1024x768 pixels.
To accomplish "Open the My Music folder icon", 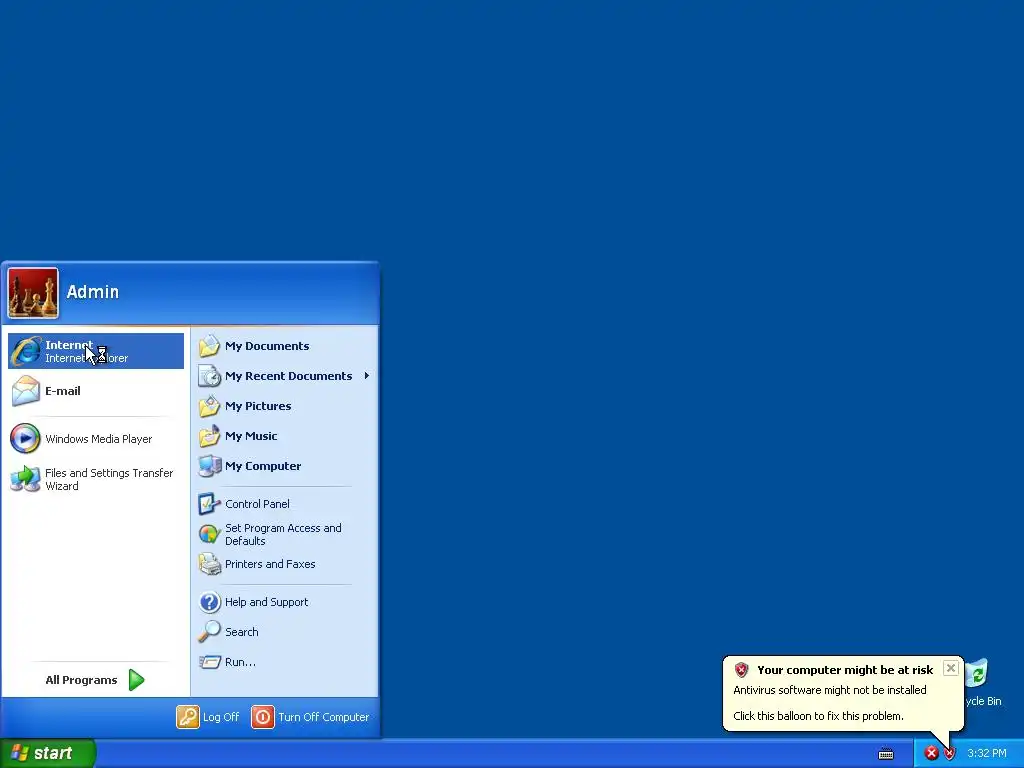I will pos(210,436).
